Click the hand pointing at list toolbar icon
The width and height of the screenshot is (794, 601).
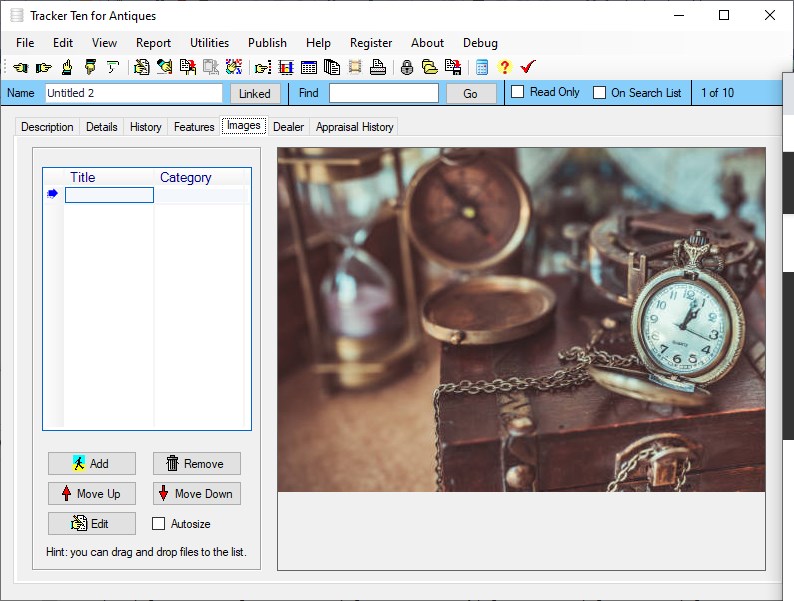pos(263,67)
